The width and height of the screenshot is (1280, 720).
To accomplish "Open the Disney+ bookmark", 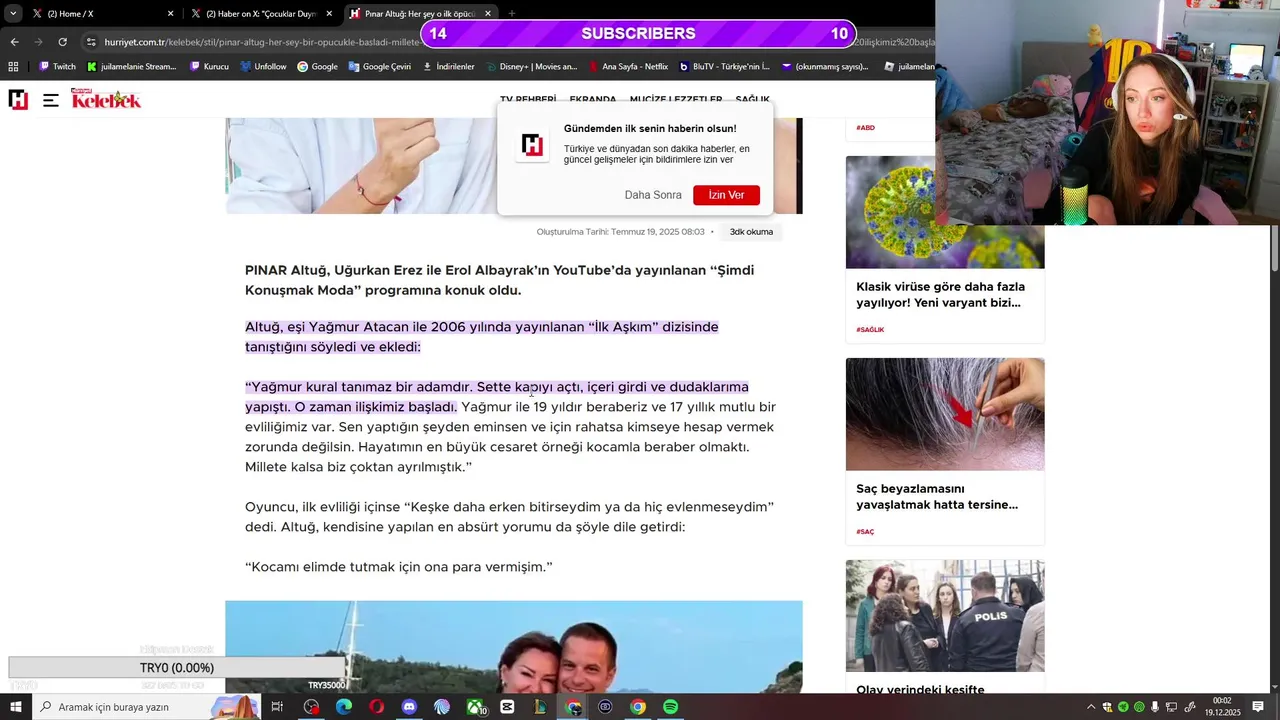I will pyautogui.click(x=531, y=67).
